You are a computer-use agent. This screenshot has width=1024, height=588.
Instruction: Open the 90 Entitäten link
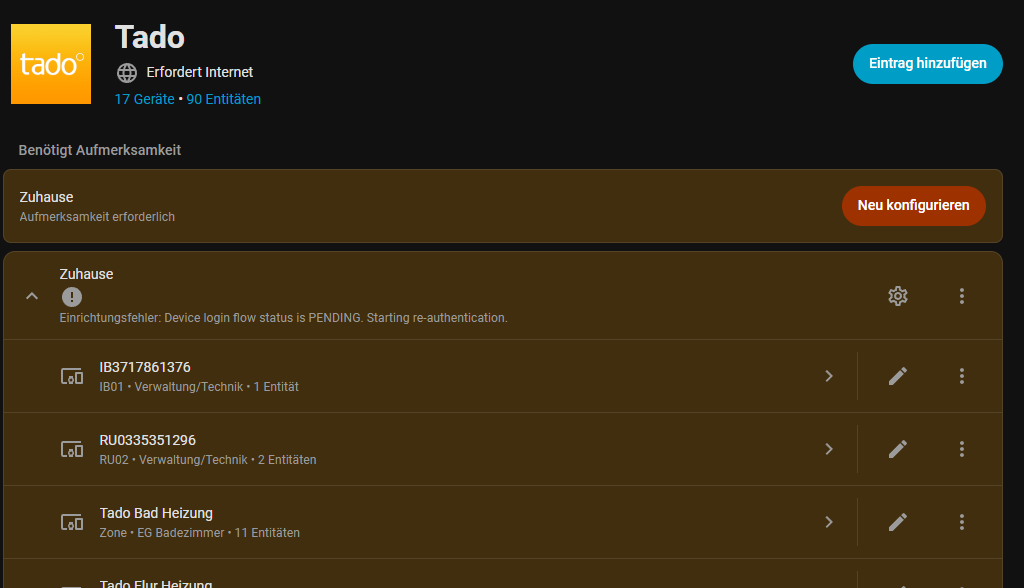(224, 99)
